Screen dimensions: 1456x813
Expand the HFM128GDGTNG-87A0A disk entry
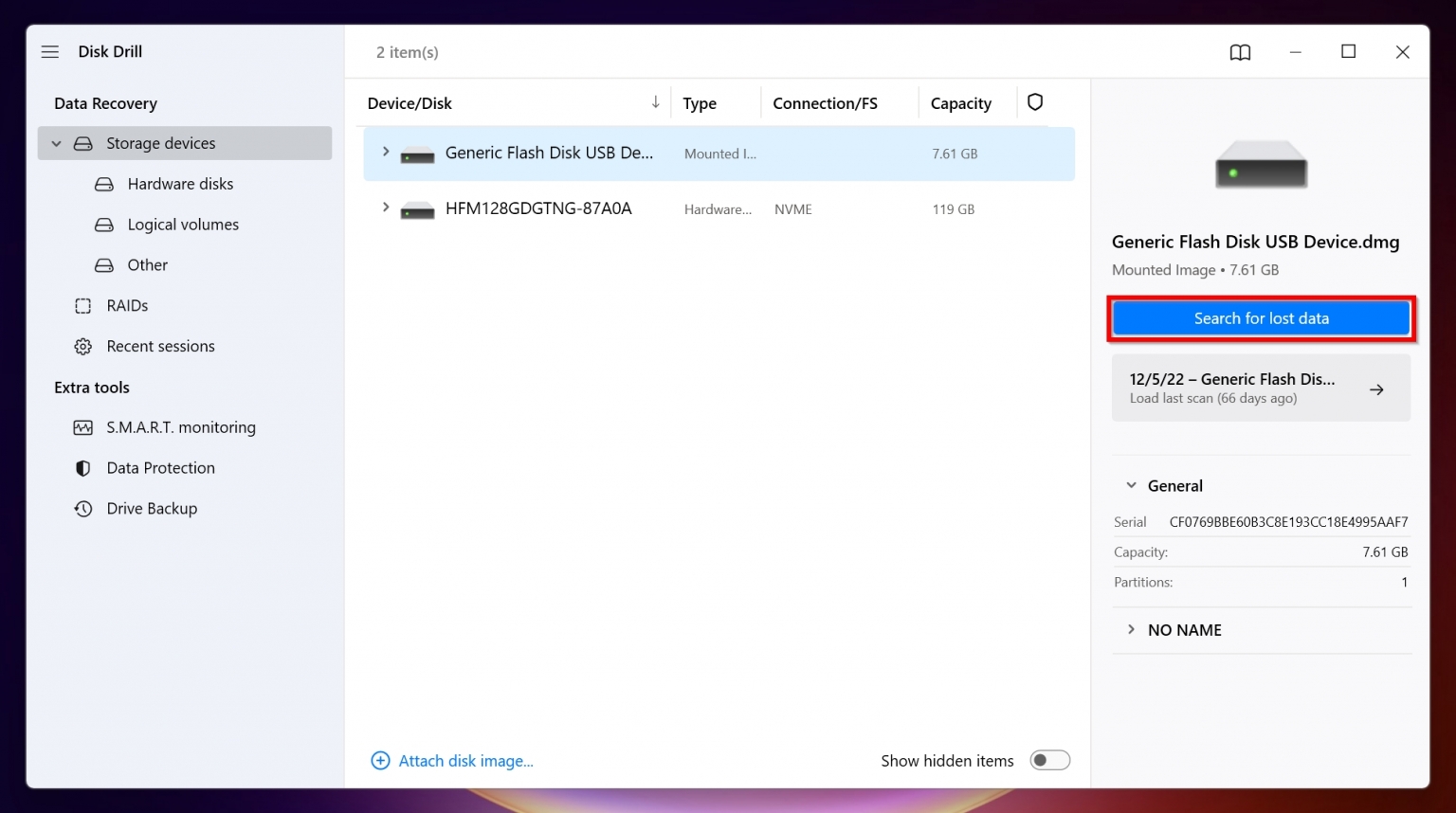click(385, 208)
